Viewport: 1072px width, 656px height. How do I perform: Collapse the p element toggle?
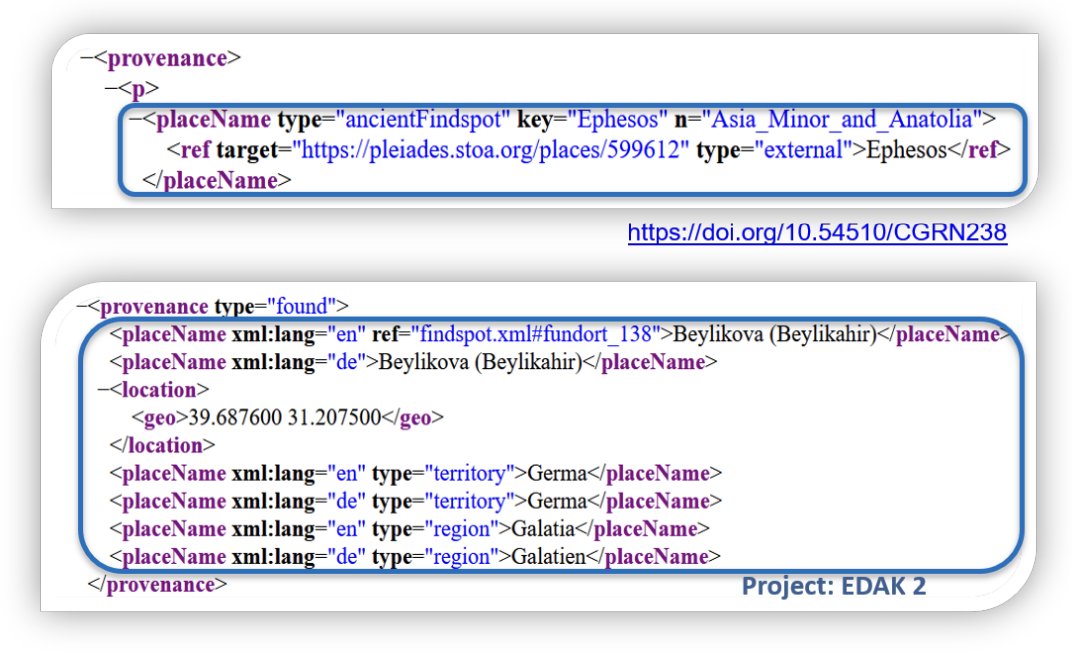coord(111,88)
